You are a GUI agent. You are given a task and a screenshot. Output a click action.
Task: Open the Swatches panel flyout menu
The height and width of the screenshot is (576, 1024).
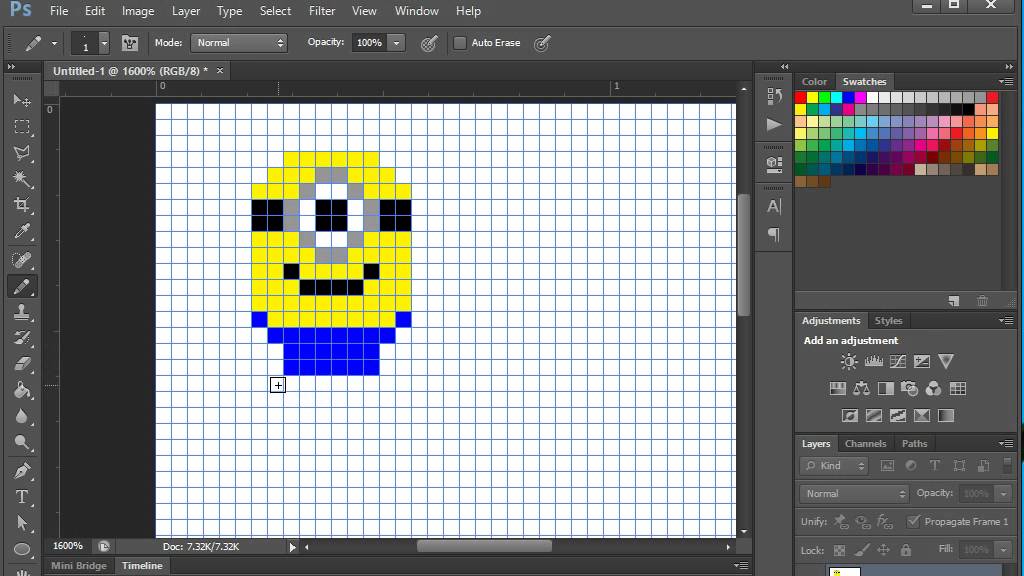tap(1006, 82)
